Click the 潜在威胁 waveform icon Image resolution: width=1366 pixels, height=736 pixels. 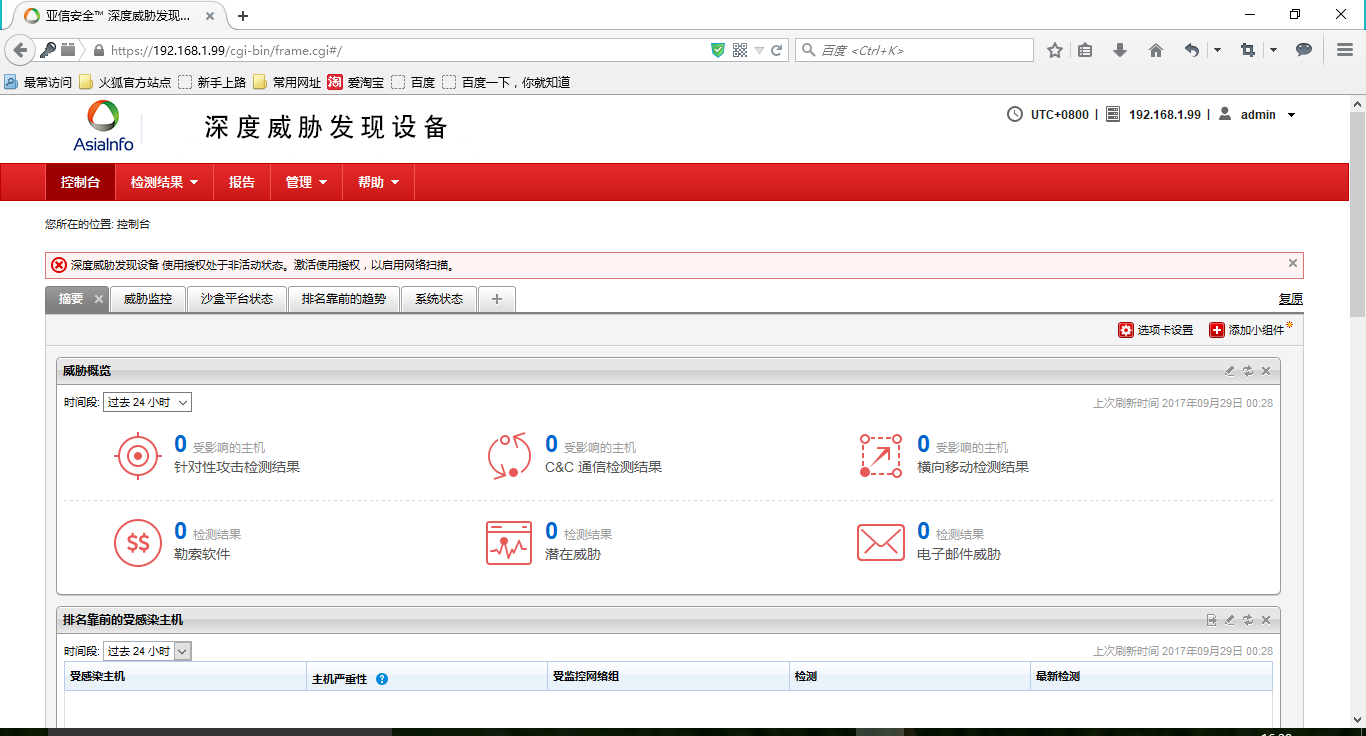(509, 543)
